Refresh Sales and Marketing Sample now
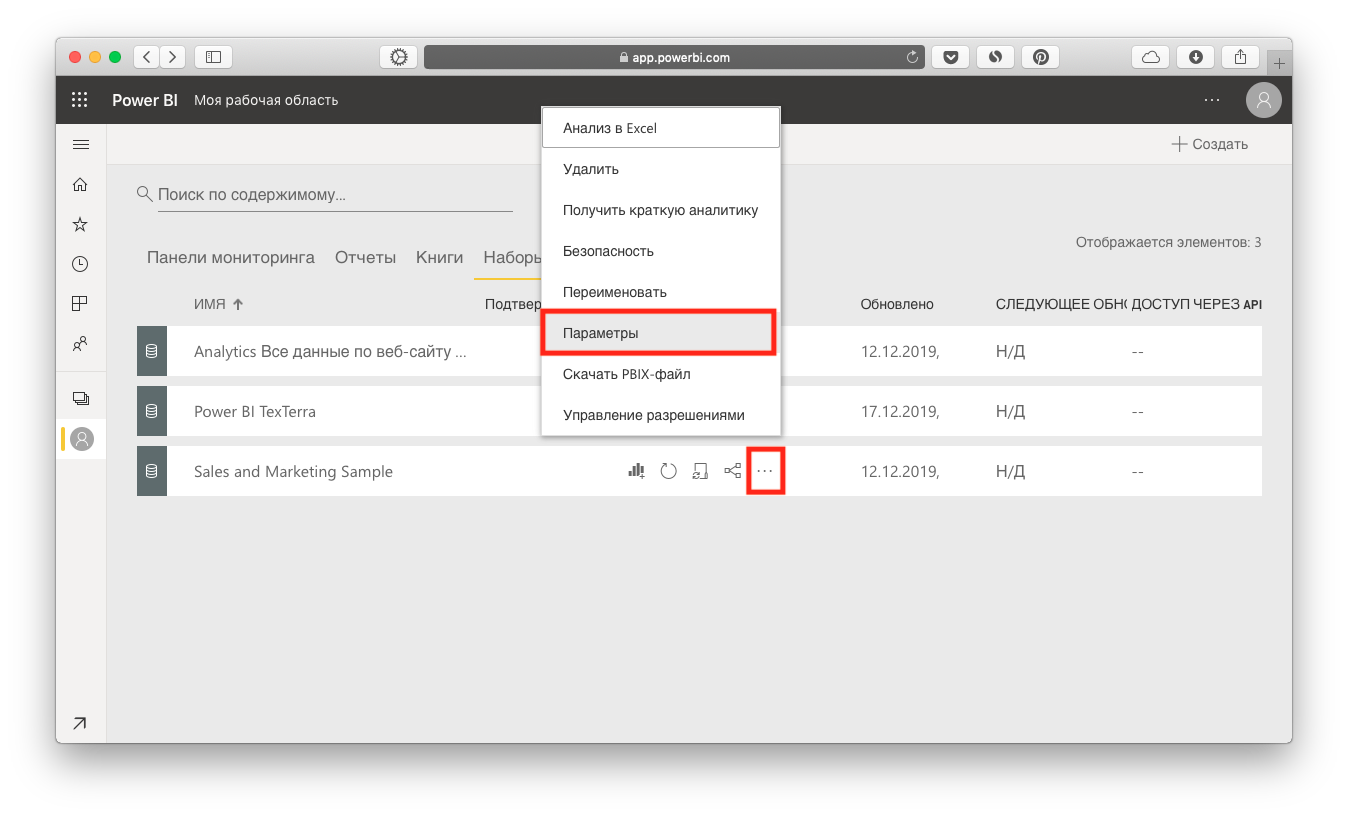Image resolution: width=1348 pixels, height=817 pixels. 669,471
